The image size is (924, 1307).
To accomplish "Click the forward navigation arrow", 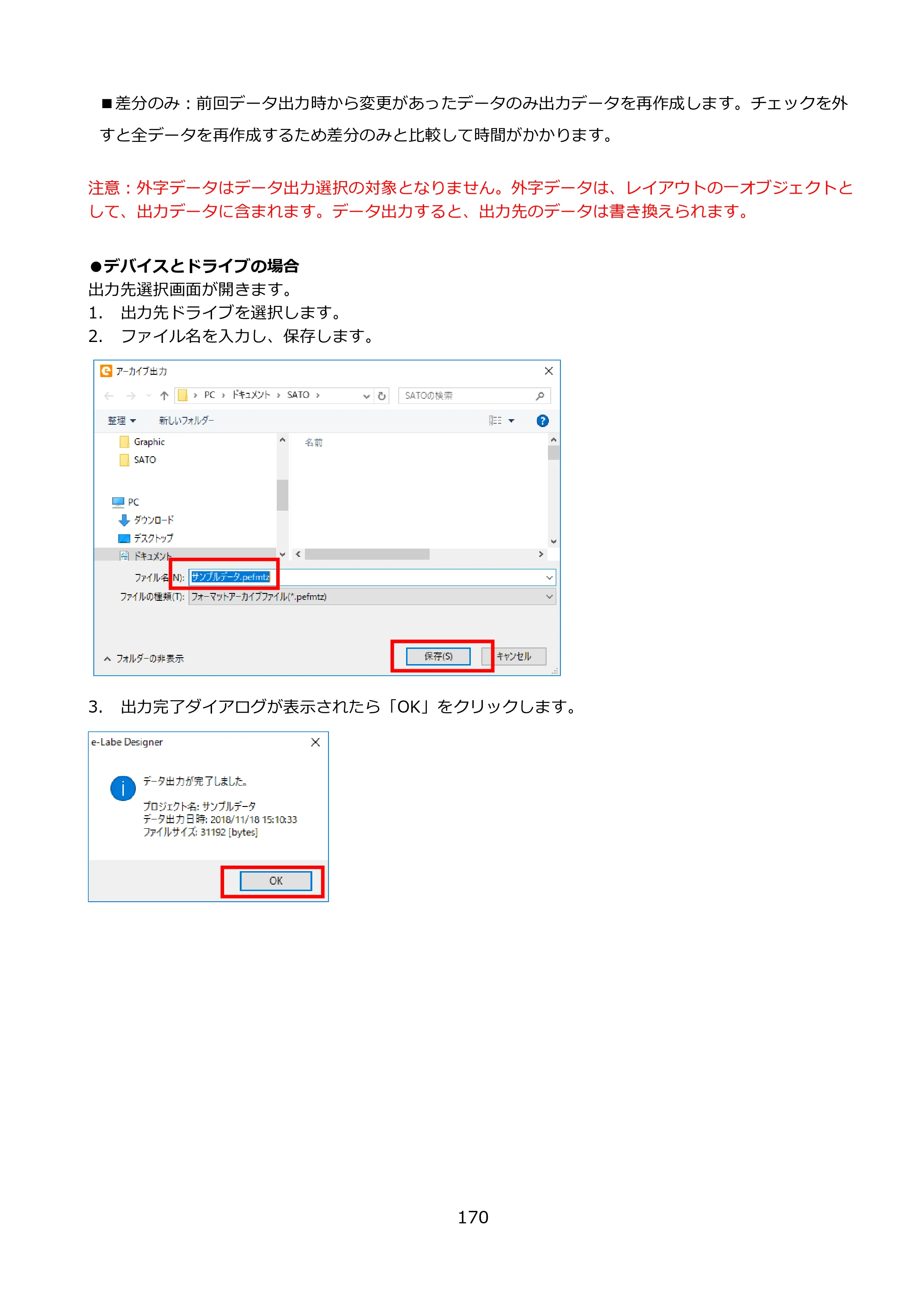I will [x=131, y=396].
